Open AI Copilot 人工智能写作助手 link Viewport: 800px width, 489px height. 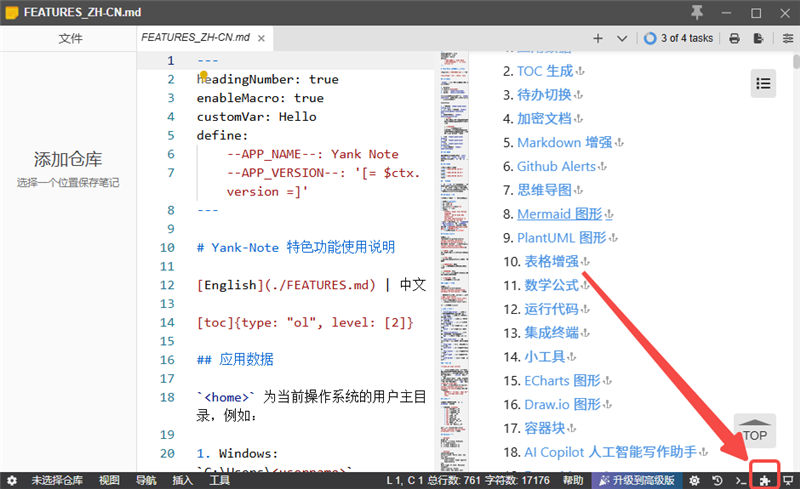(610, 452)
